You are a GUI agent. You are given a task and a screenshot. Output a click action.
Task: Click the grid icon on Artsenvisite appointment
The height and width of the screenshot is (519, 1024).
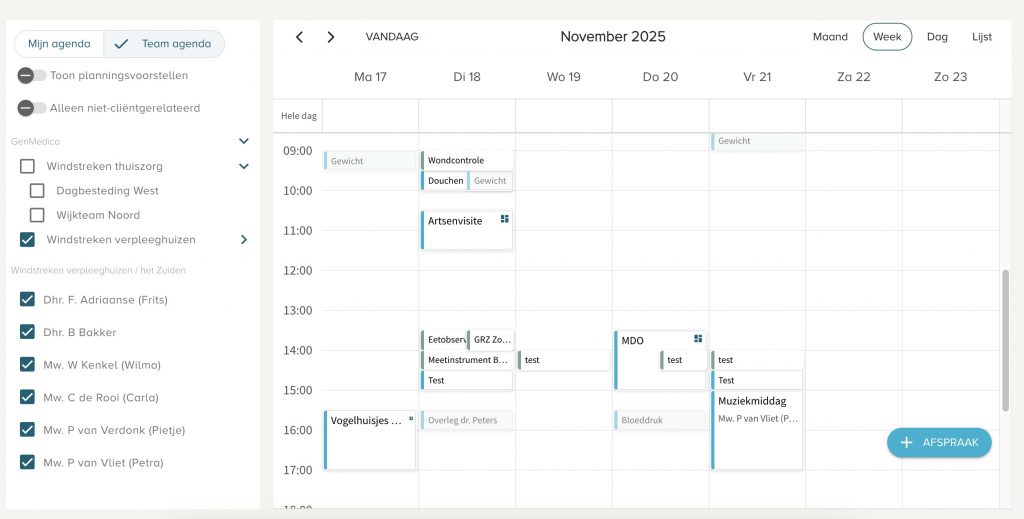(505, 218)
